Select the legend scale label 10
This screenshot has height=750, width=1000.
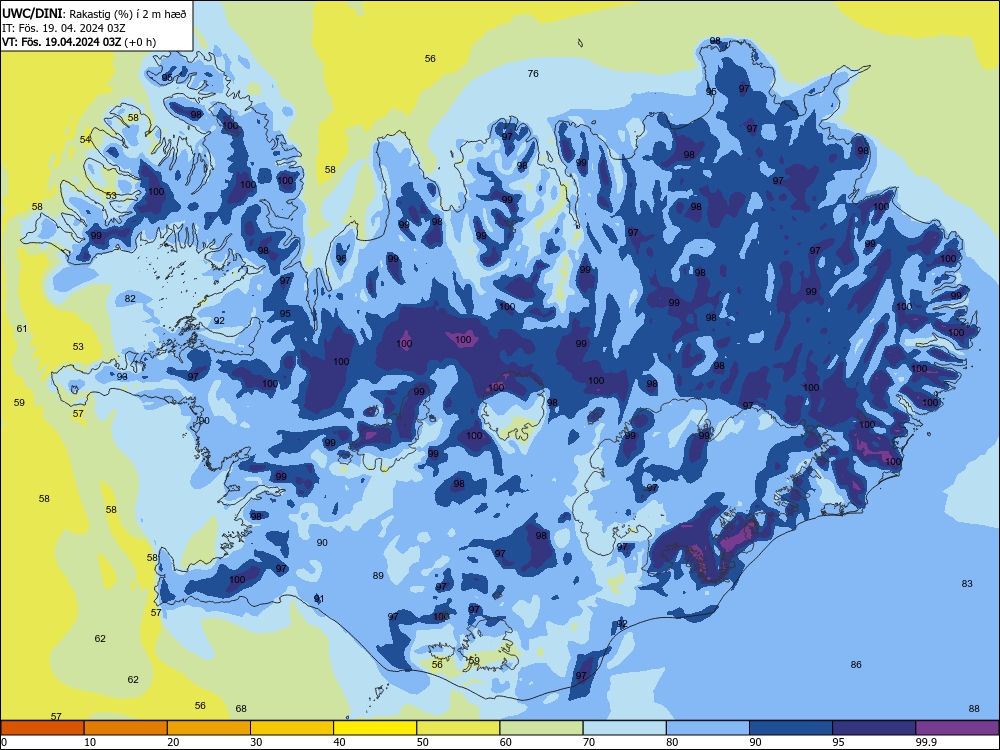(90, 742)
